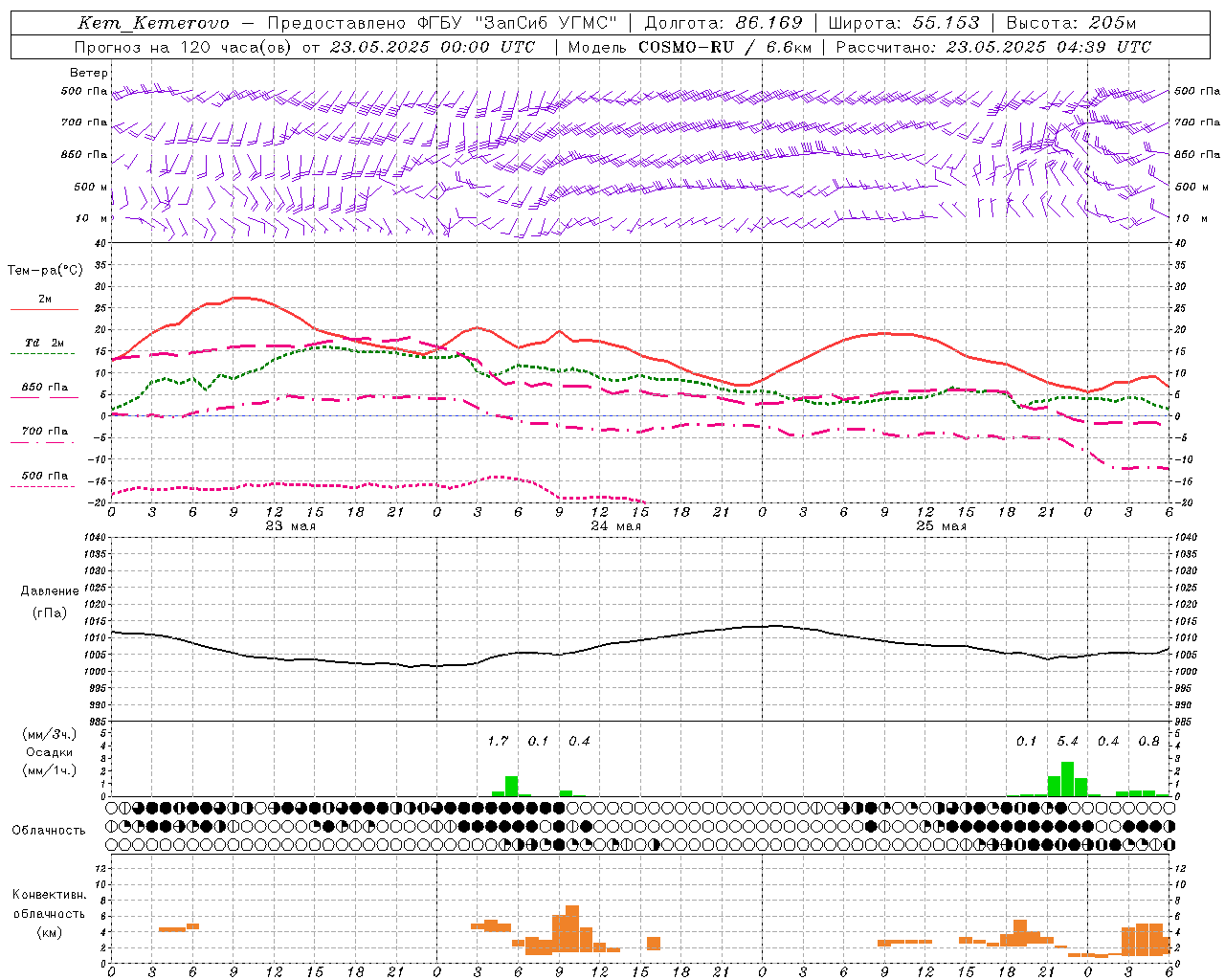Click the 'Широта: 55.153' latitude value
The width and height of the screenshot is (1225, 980).
point(903,23)
